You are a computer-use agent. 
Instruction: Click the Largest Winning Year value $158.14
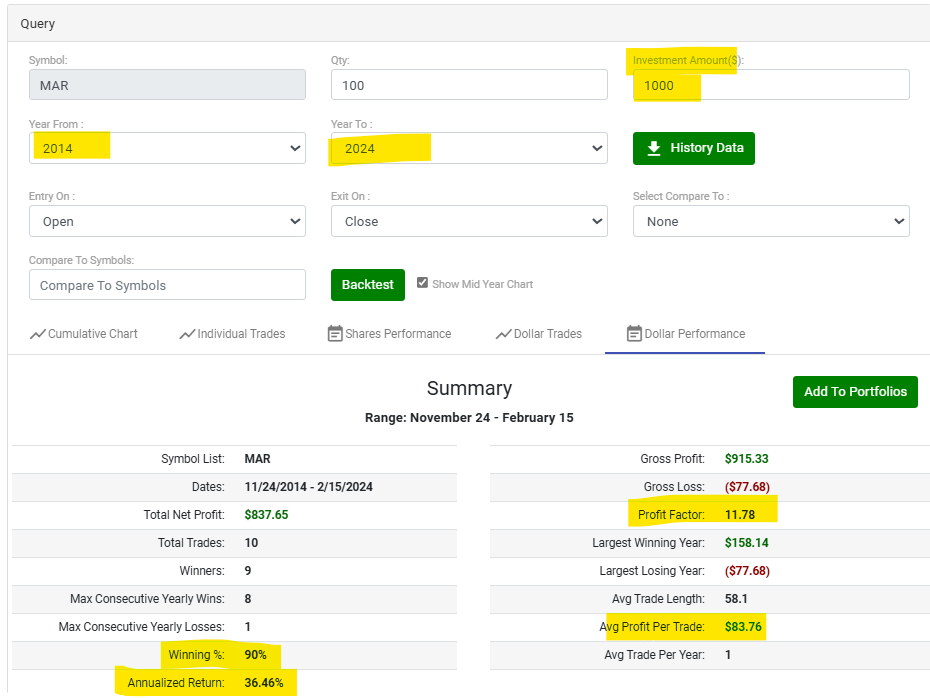point(747,543)
